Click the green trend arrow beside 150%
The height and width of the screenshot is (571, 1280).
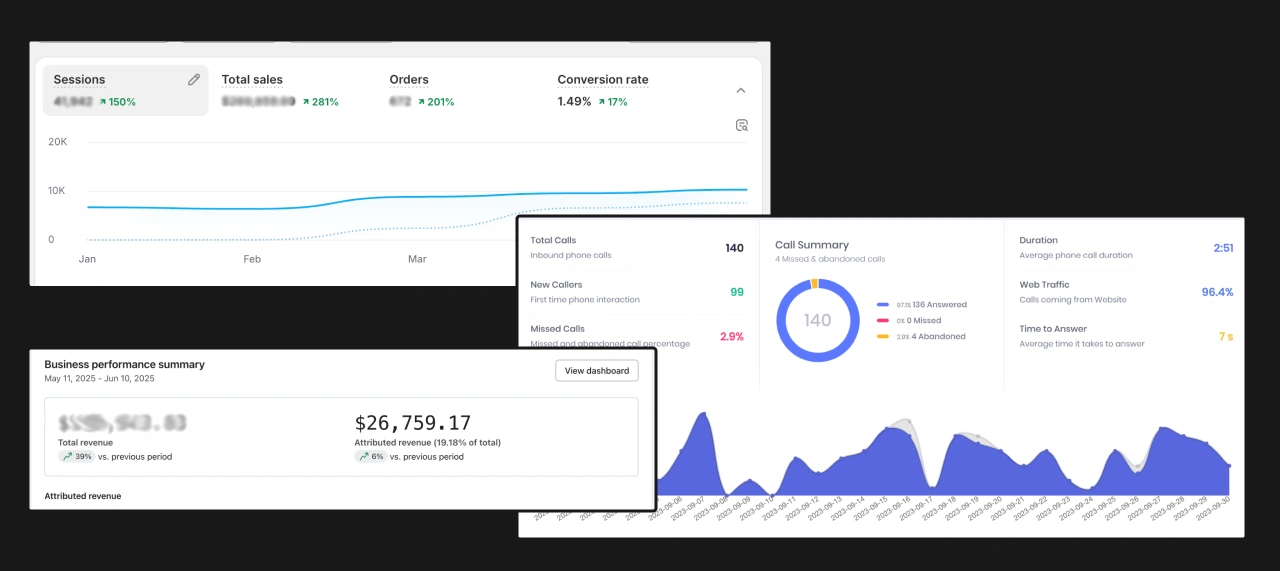pos(102,102)
